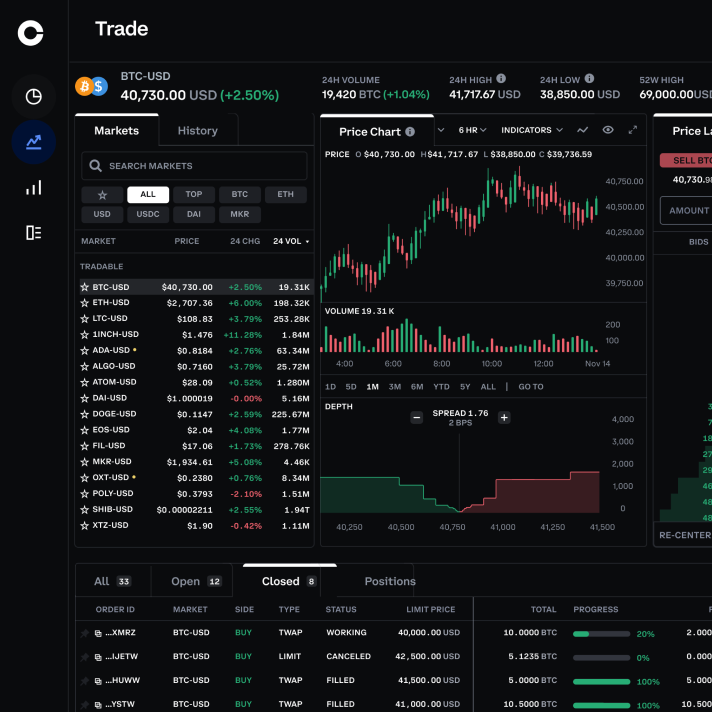This screenshot has height=712, width=712.
Task: Show Closed 8 orders tab
Action: coord(289,581)
